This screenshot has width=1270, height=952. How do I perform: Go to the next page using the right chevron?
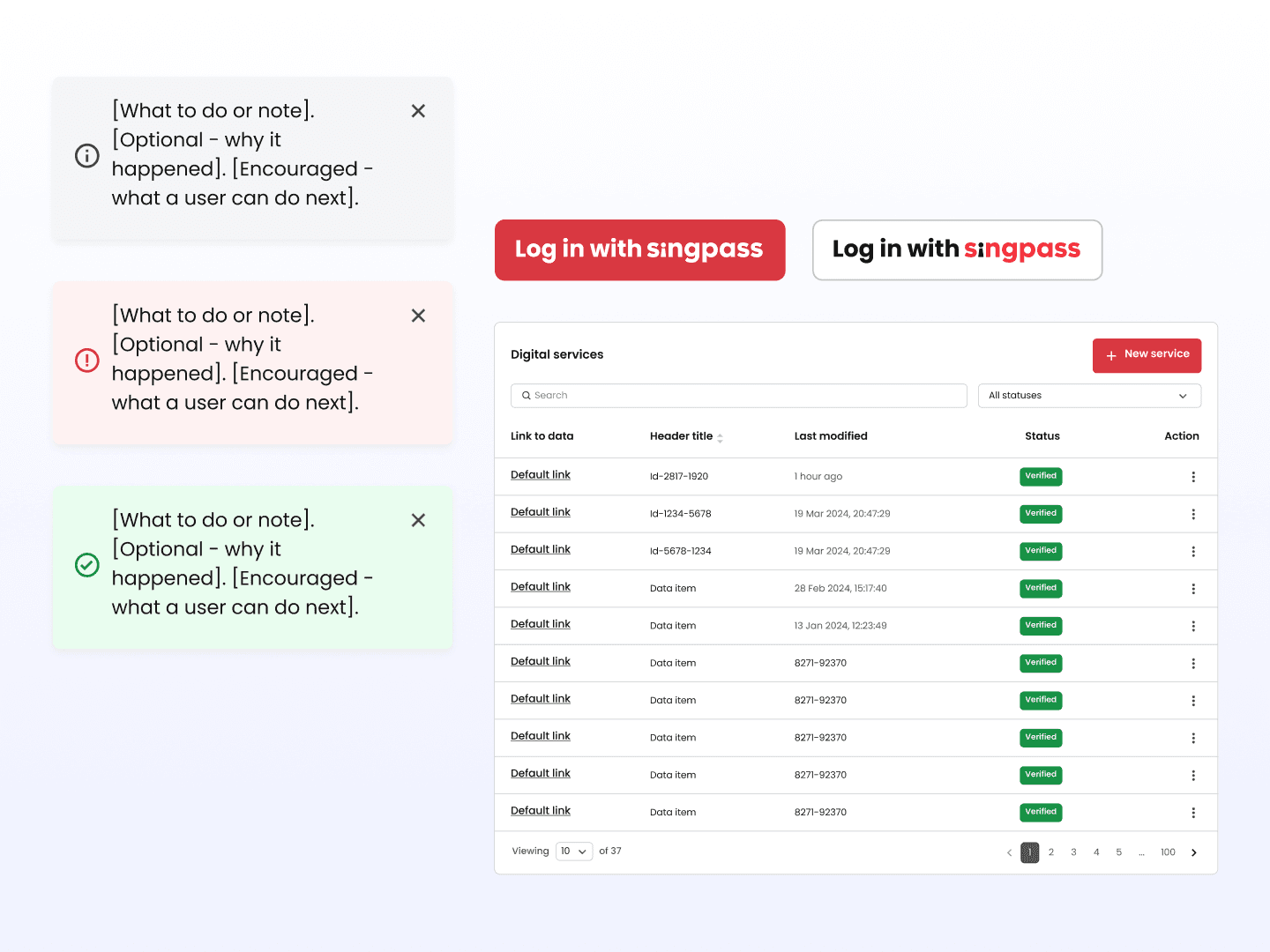pyautogui.click(x=1193, y=852)
